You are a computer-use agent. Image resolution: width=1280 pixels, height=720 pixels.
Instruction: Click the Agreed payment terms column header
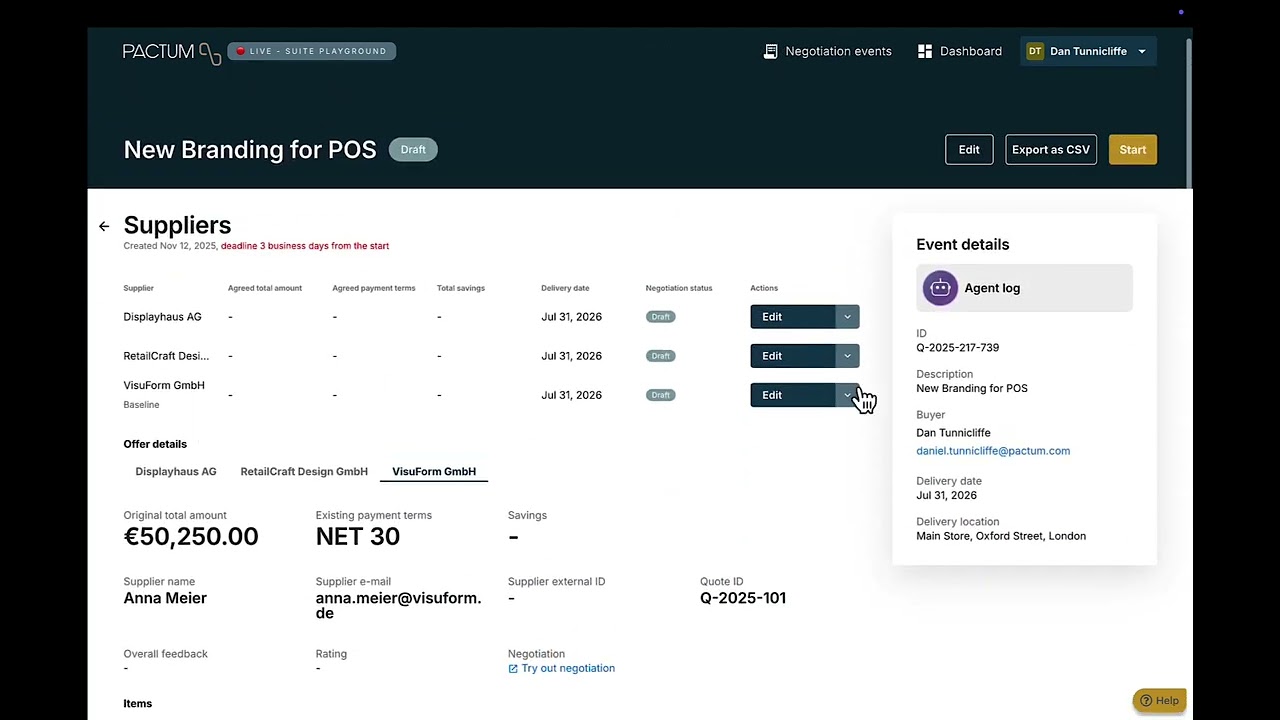point(374,288)
